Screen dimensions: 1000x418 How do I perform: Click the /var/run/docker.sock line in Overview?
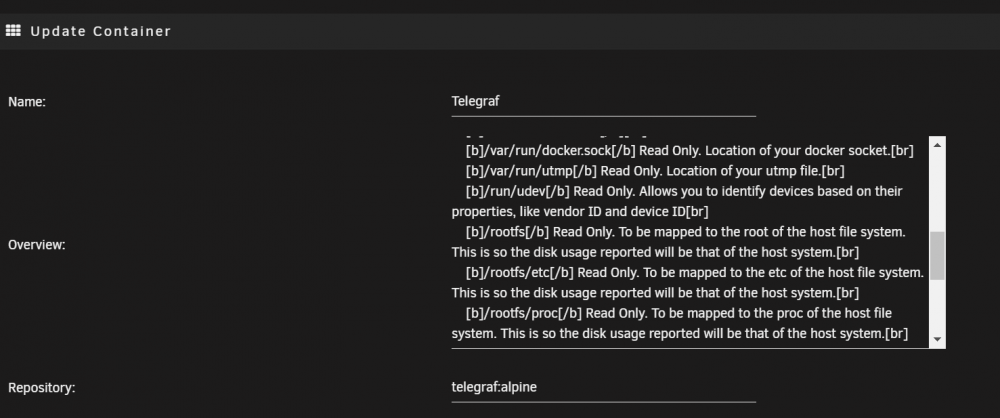coord(689,151)
